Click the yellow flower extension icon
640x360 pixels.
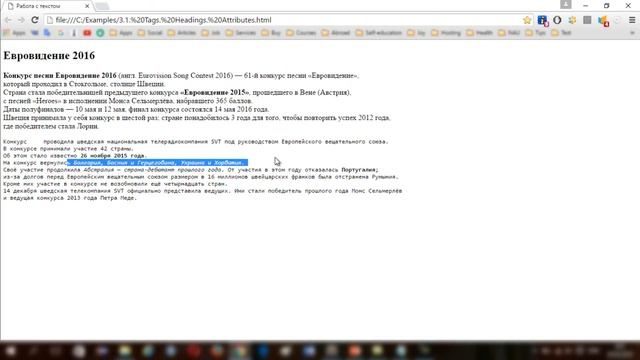pyautogui.click(x=572, y=20)
